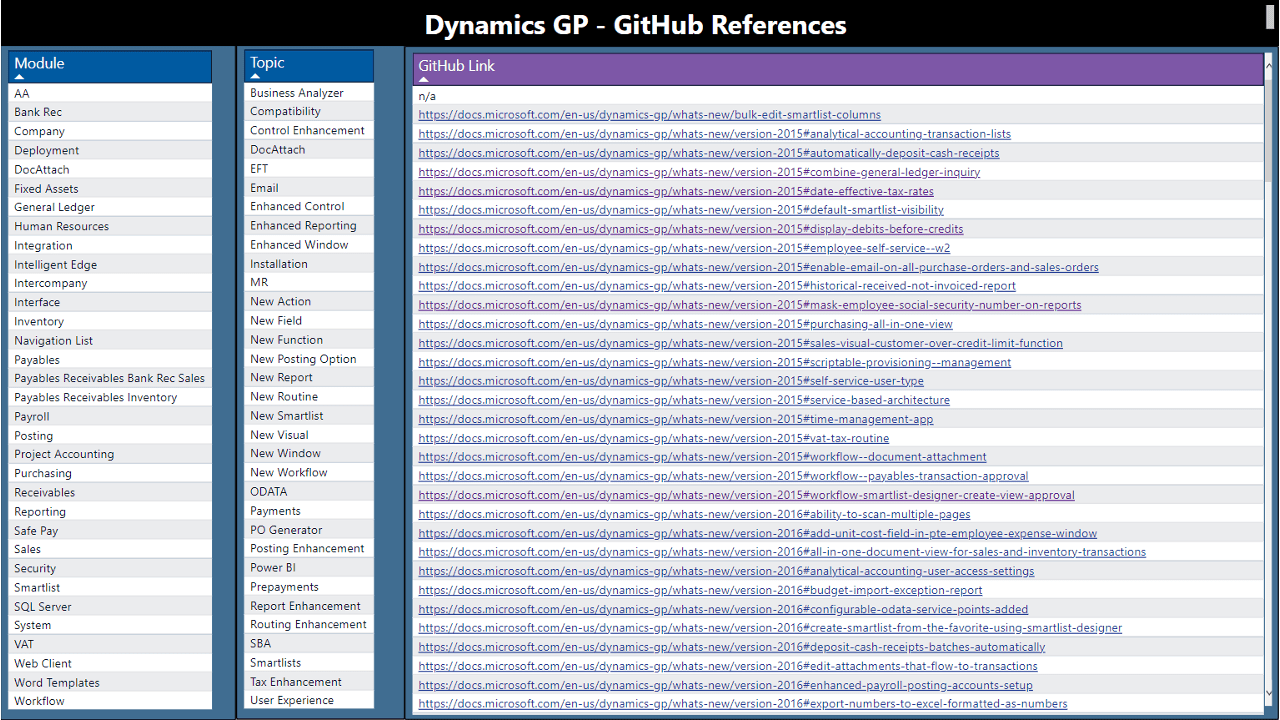Pick the Business Analyzer topic
Viewport: 1280px width, 720px height.
[x=297, y=92]
